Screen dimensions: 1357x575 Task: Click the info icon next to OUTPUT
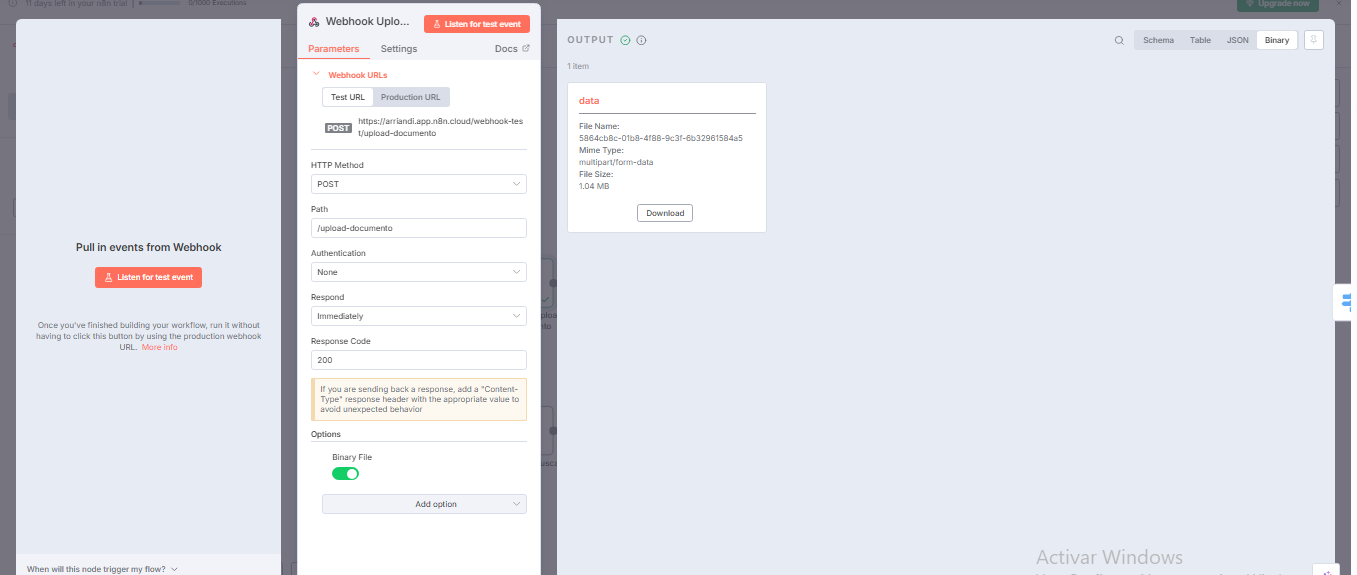(x=641, y=40)
